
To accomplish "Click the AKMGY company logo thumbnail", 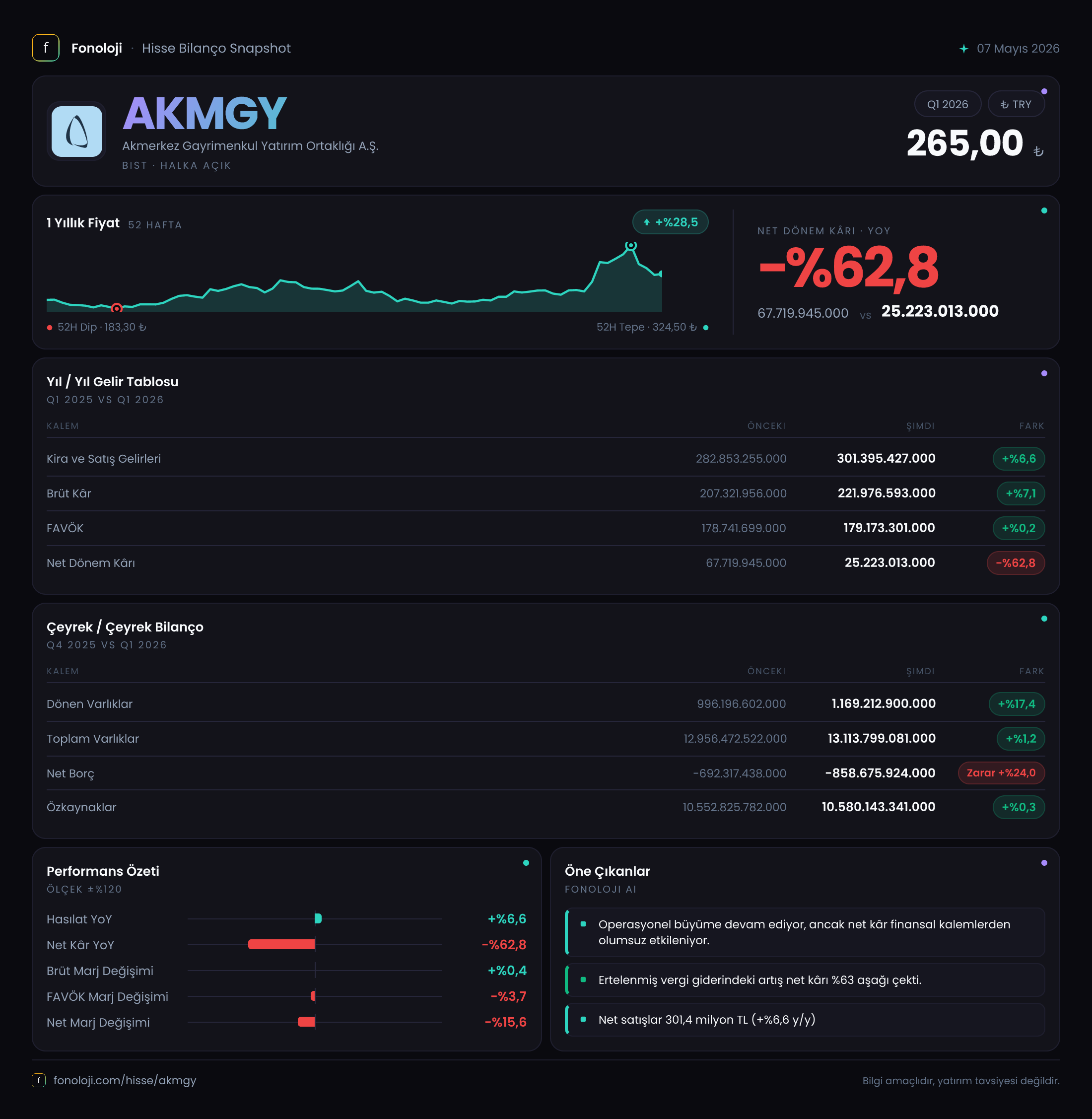I will pos(77,132).
